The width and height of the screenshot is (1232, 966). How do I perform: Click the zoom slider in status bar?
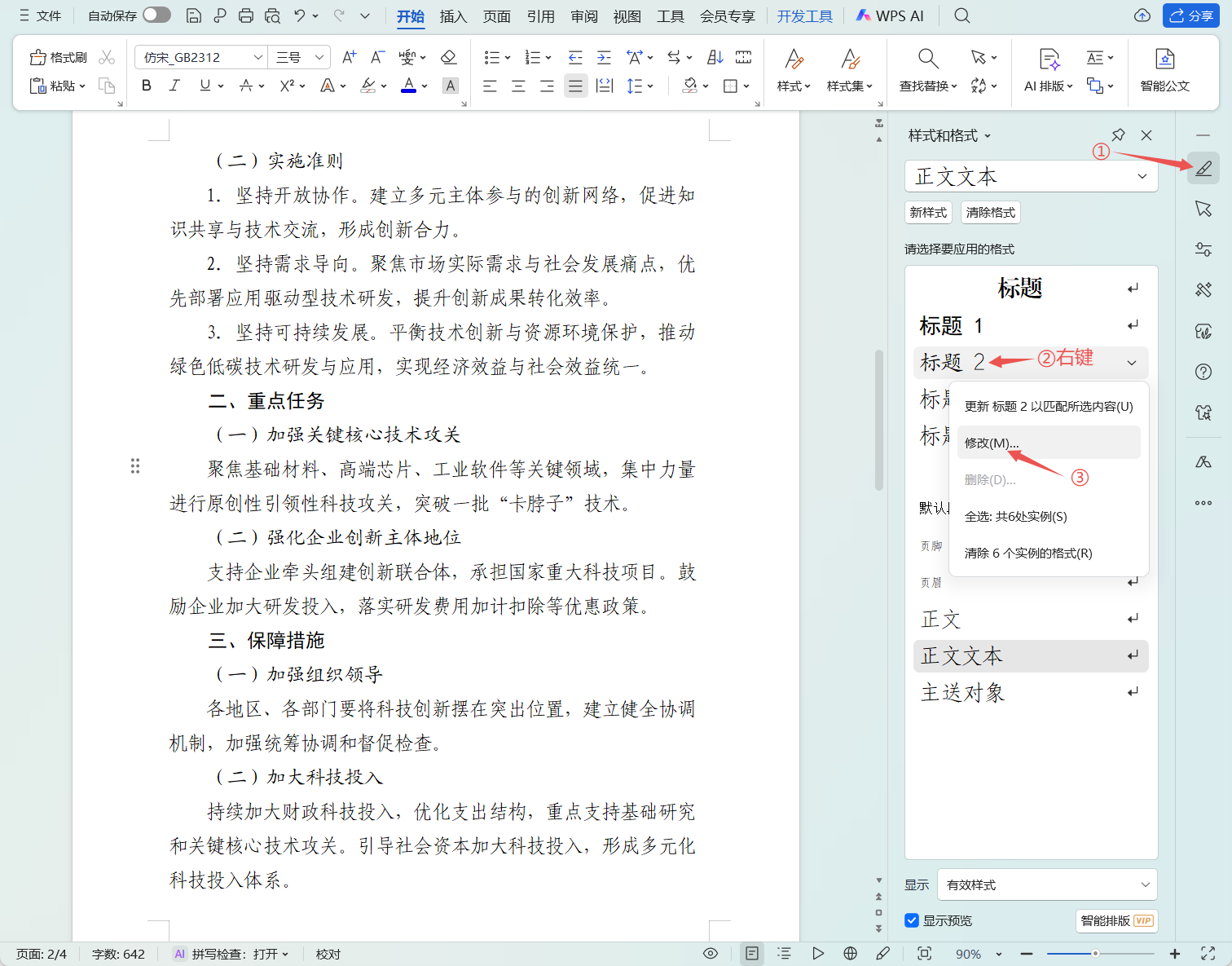[x=1095, y=954]
